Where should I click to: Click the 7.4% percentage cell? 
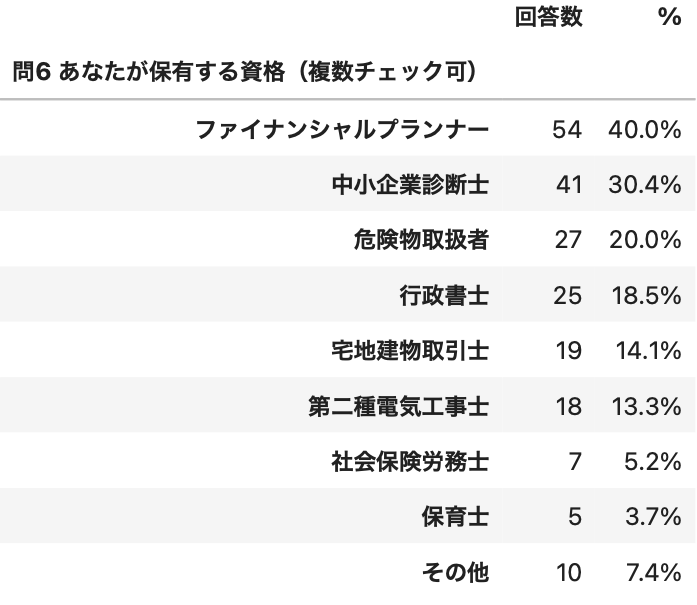pos(653,572)
